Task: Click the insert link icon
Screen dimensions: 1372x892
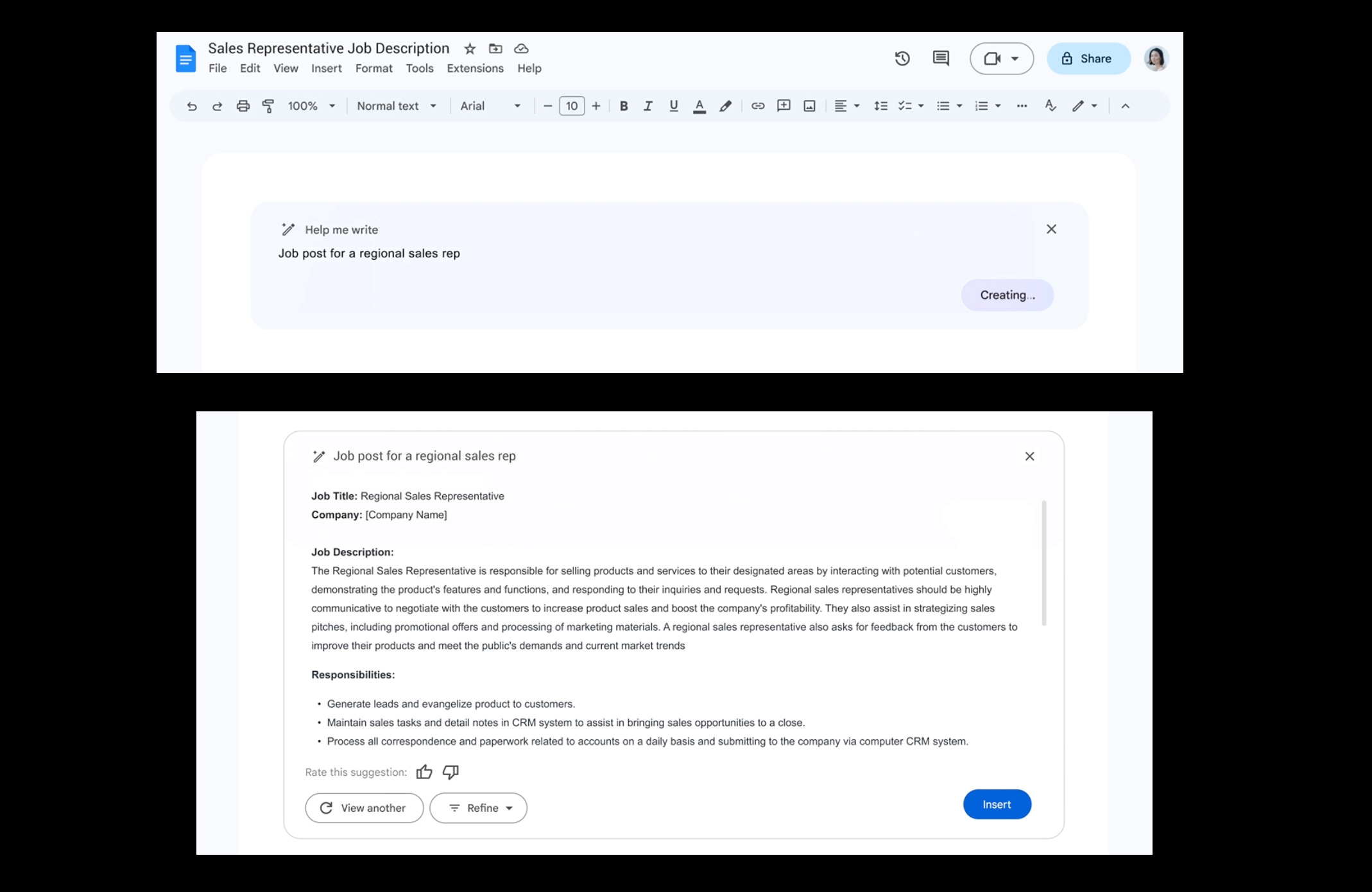Action: [x=757, y=107]
